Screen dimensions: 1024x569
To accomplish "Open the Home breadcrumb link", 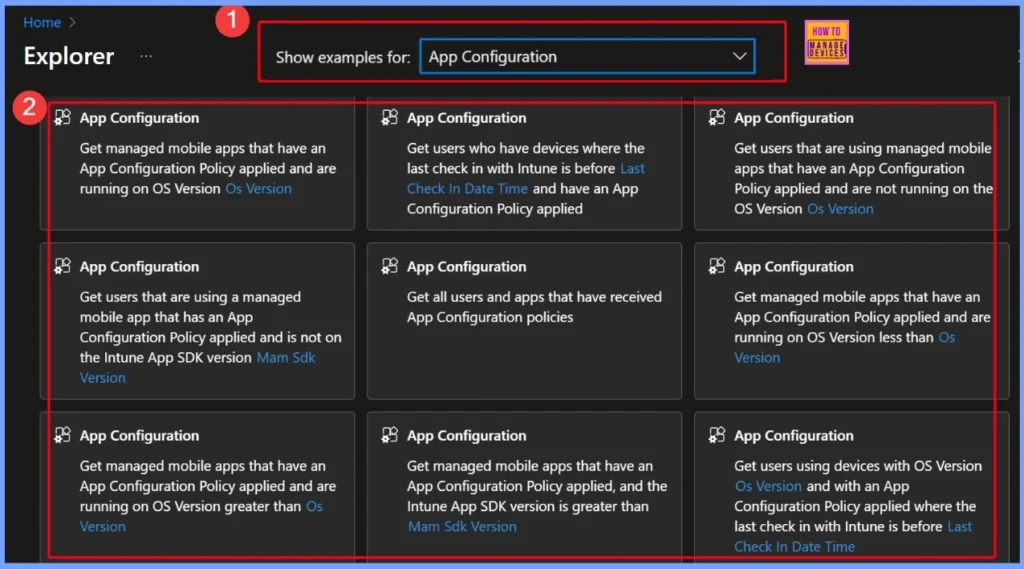I will click(x=42, y=22).
